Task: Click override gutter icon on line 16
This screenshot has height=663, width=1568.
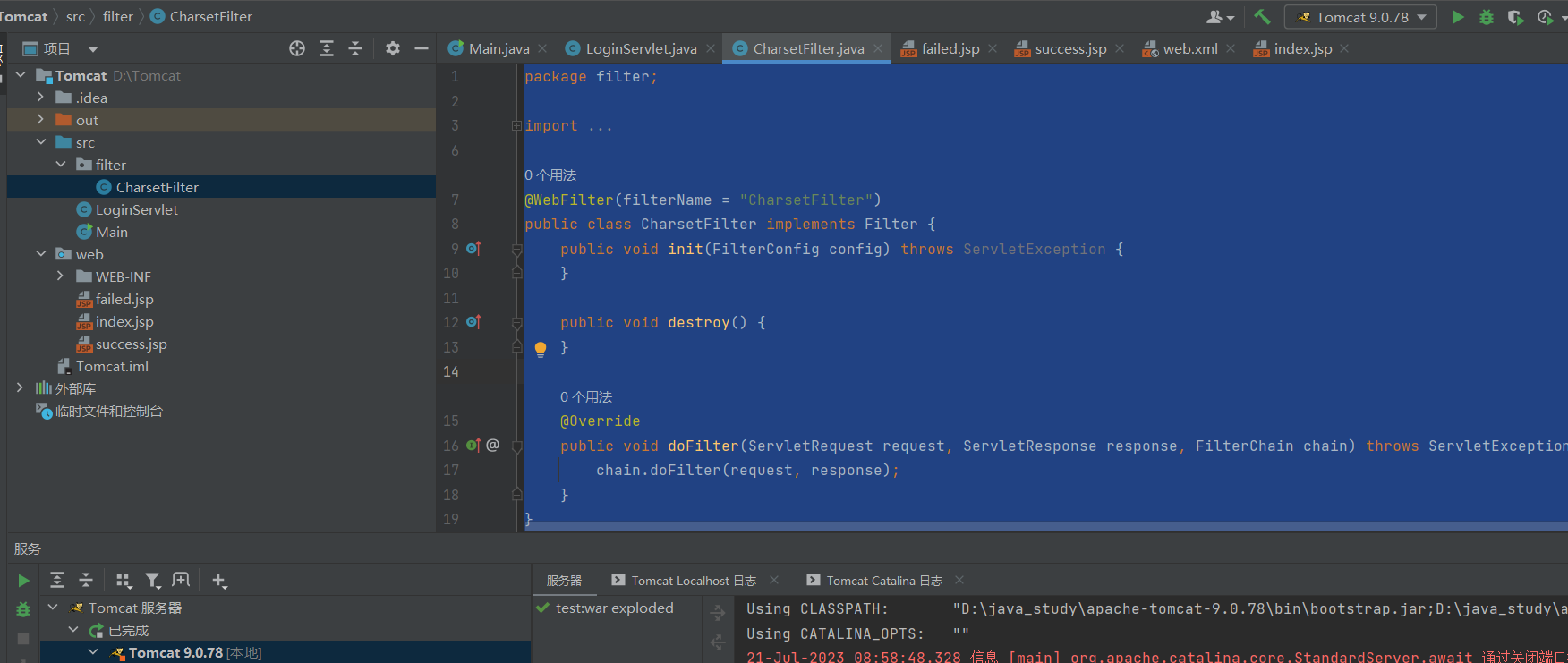Action: coord(473,446)
